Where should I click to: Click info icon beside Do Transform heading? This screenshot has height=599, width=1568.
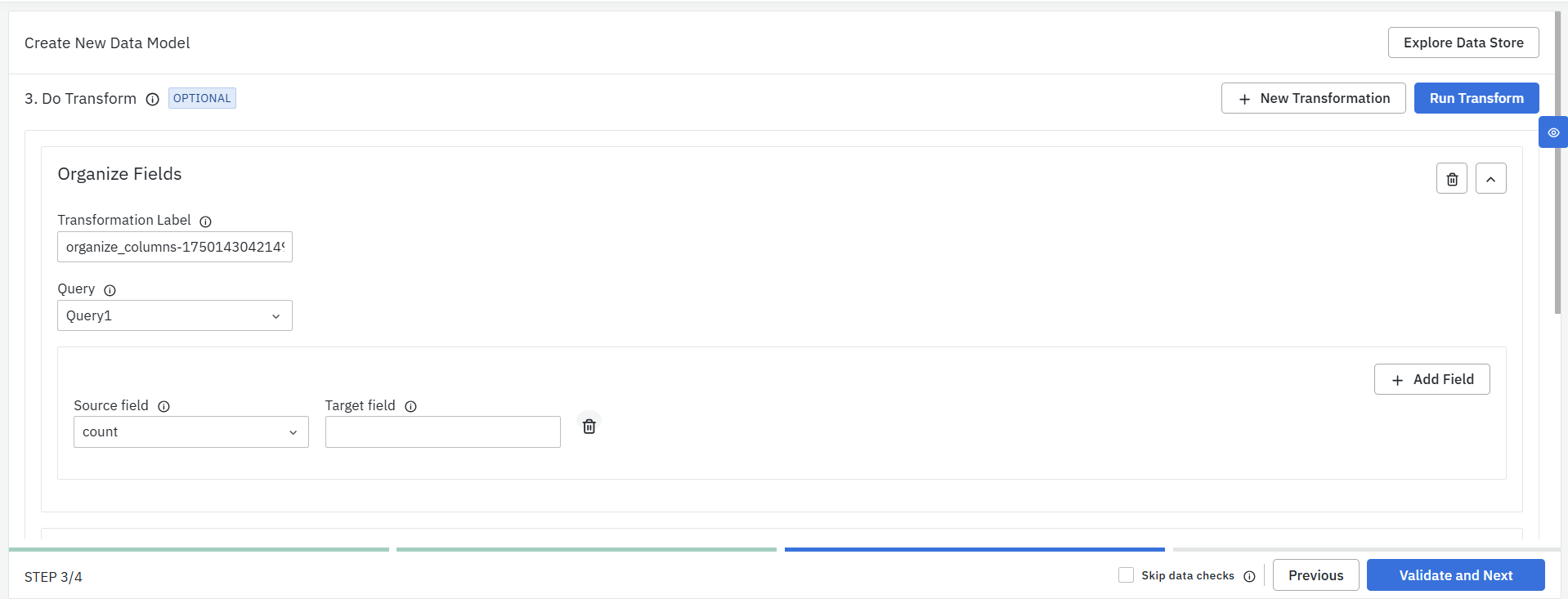tap(152, 100)
